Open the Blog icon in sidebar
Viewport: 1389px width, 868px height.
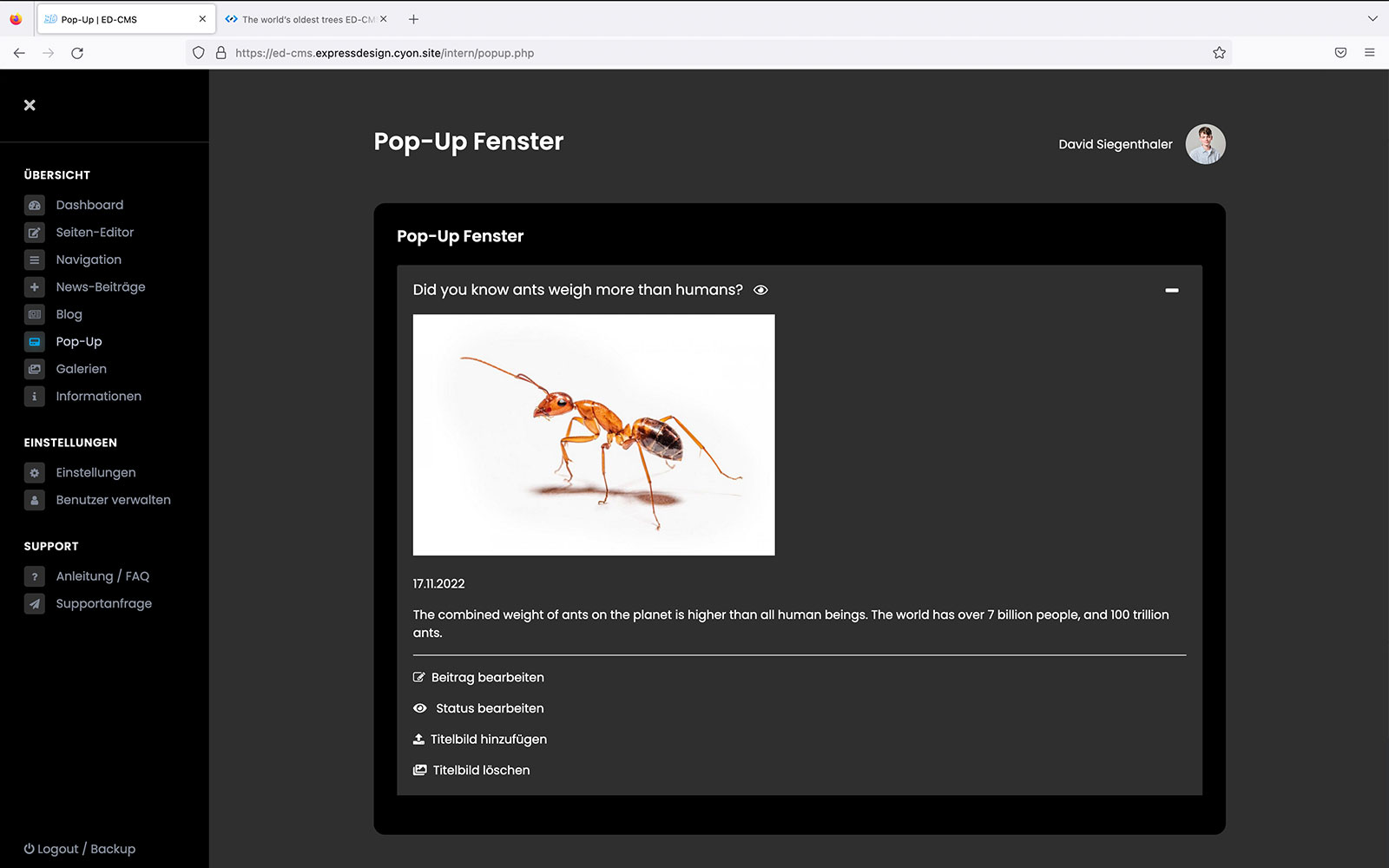pos(35,314)
